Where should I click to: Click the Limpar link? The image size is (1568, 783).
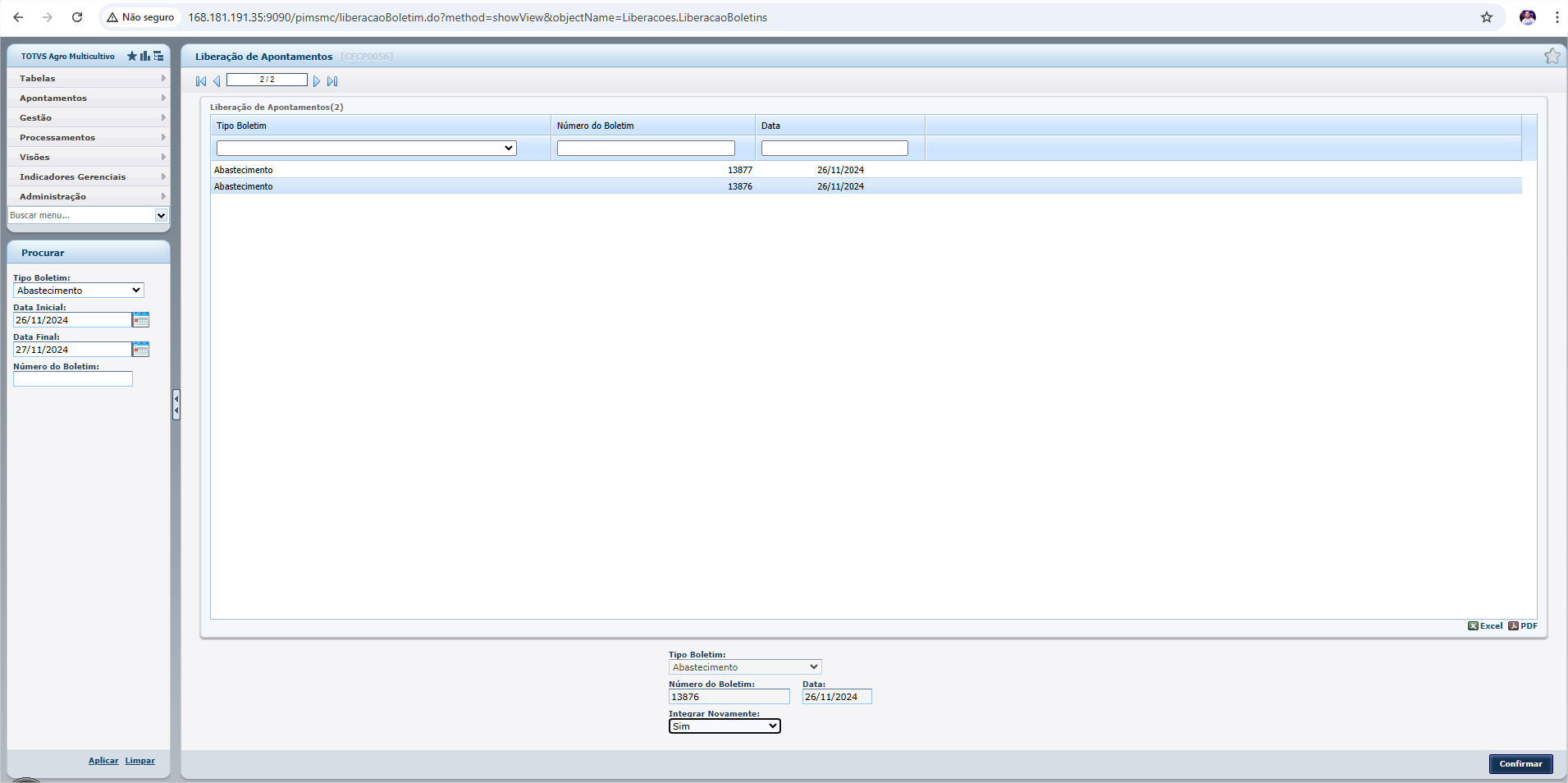(x=140, y=761)
